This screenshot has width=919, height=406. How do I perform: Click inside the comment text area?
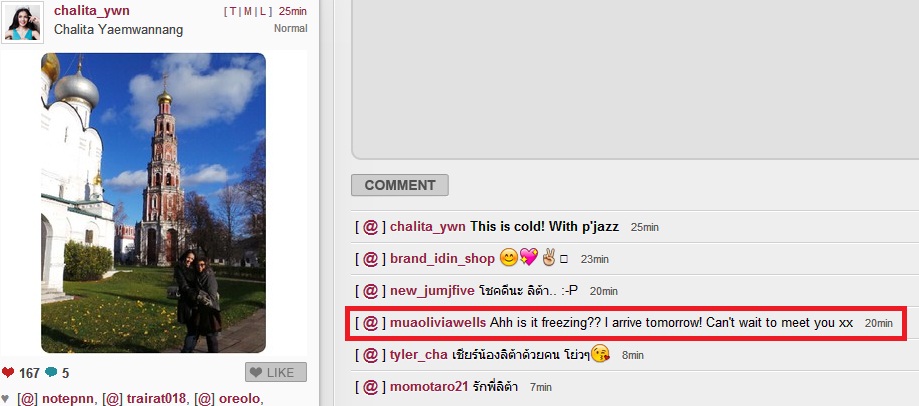(x=635, y=79)
